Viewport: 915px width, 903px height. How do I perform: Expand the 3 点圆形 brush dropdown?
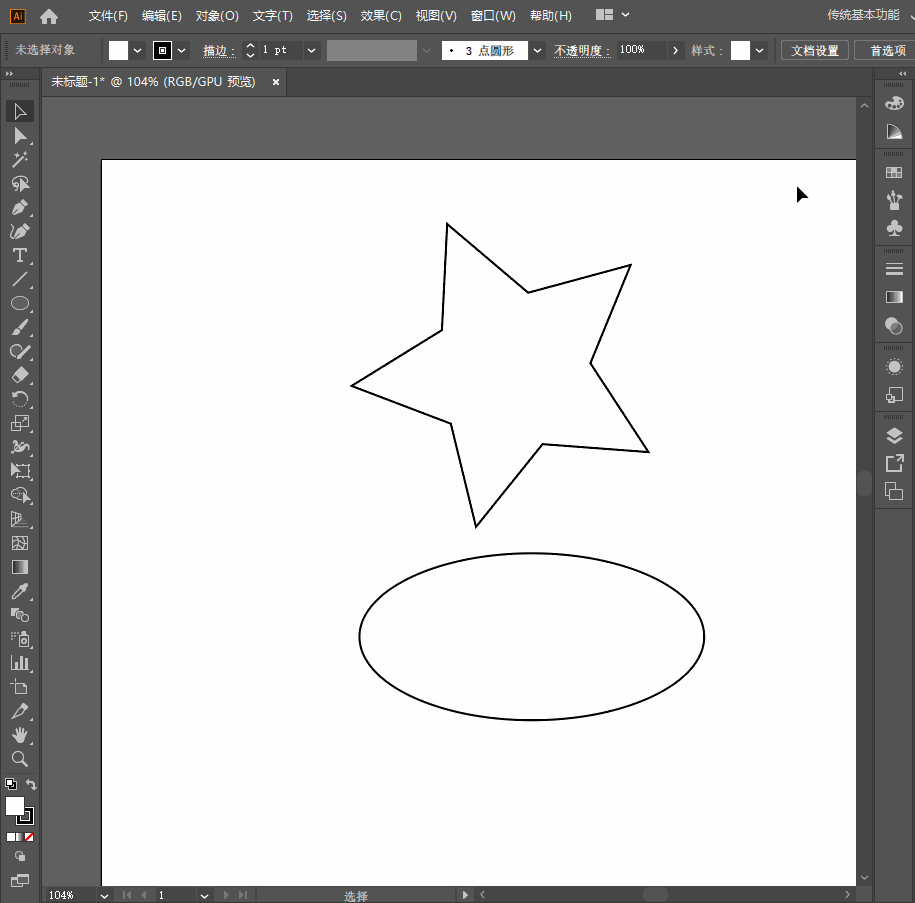[538, 50]
